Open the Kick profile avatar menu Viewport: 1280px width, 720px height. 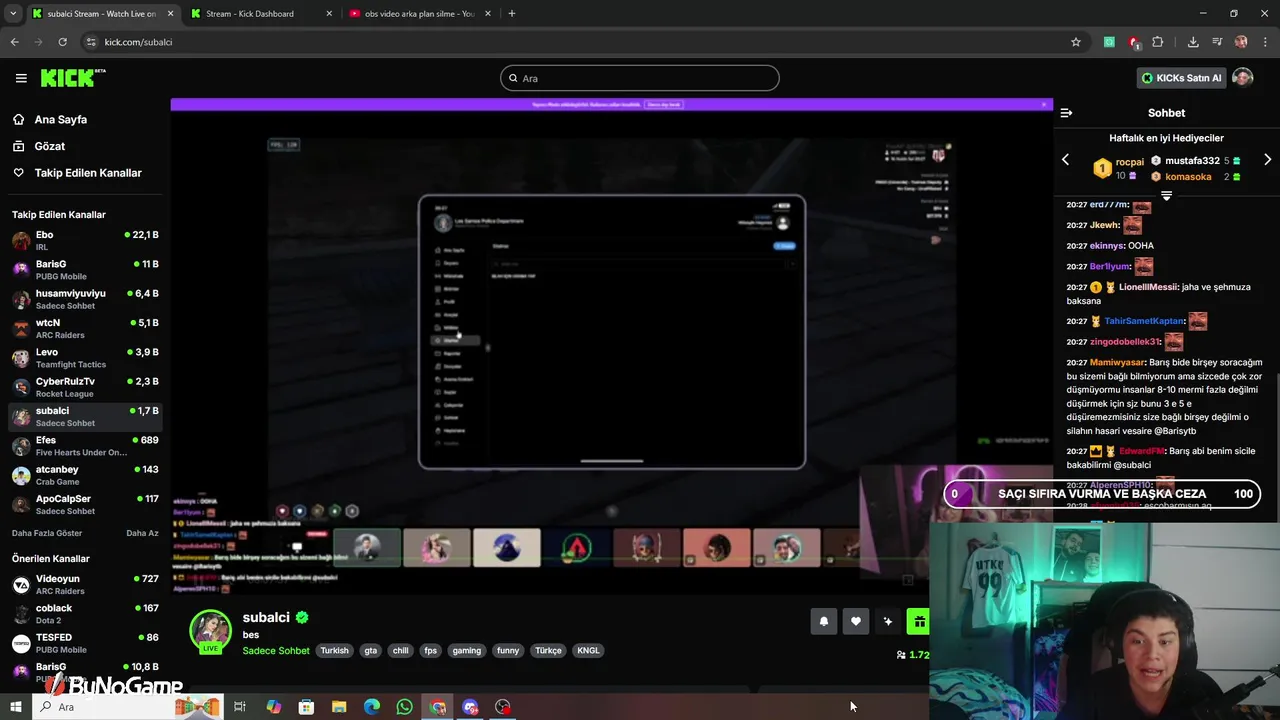coord(1242,78)
